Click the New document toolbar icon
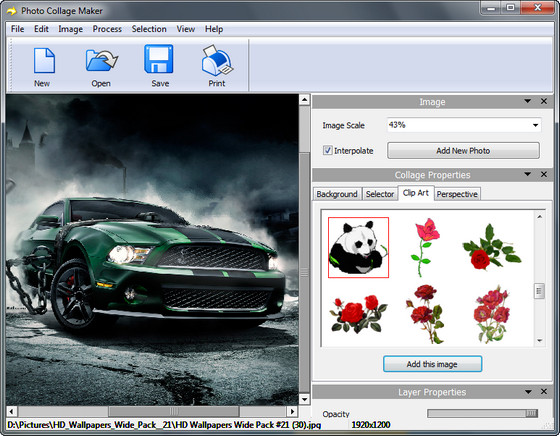This screenshot has height=436, width=560. [x=44, y=61]
